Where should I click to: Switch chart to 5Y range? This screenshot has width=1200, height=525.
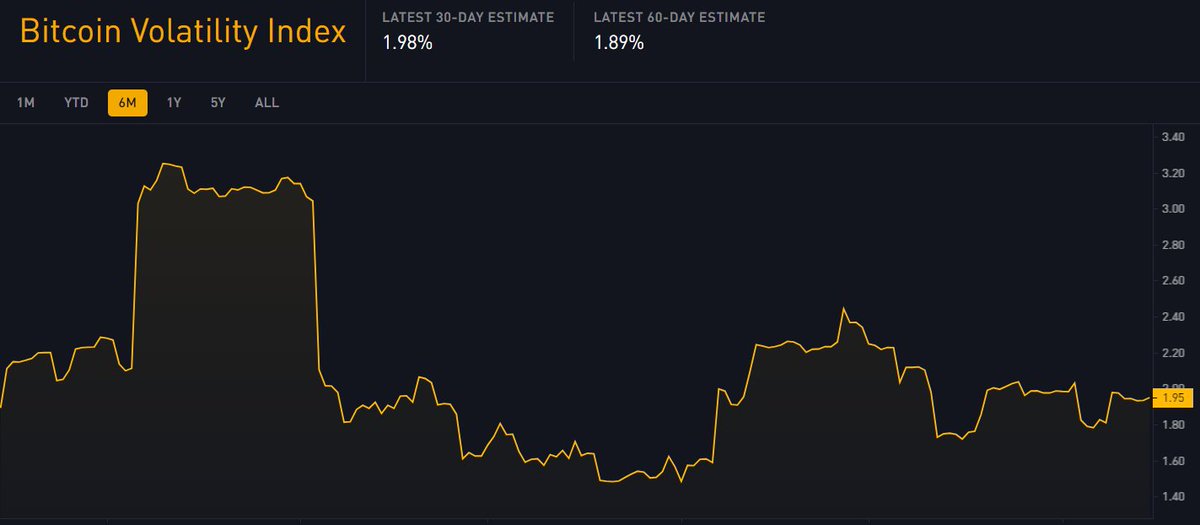point(218,103)
